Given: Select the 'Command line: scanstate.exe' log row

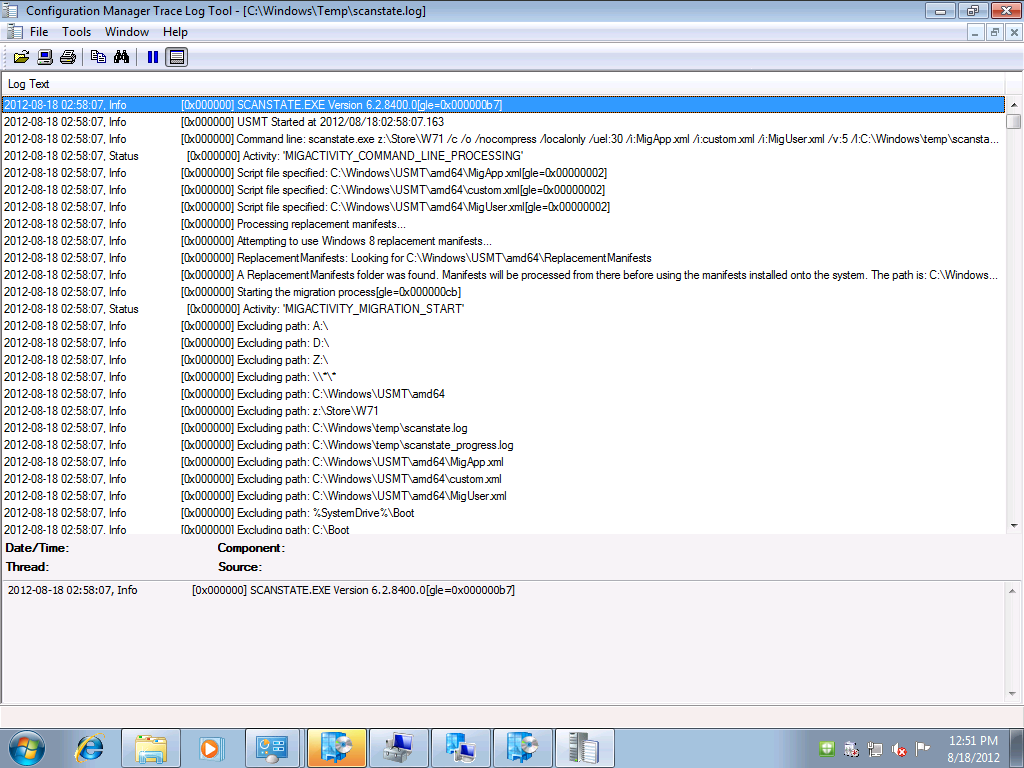Looking at the screenshot, I should point(503,138).
